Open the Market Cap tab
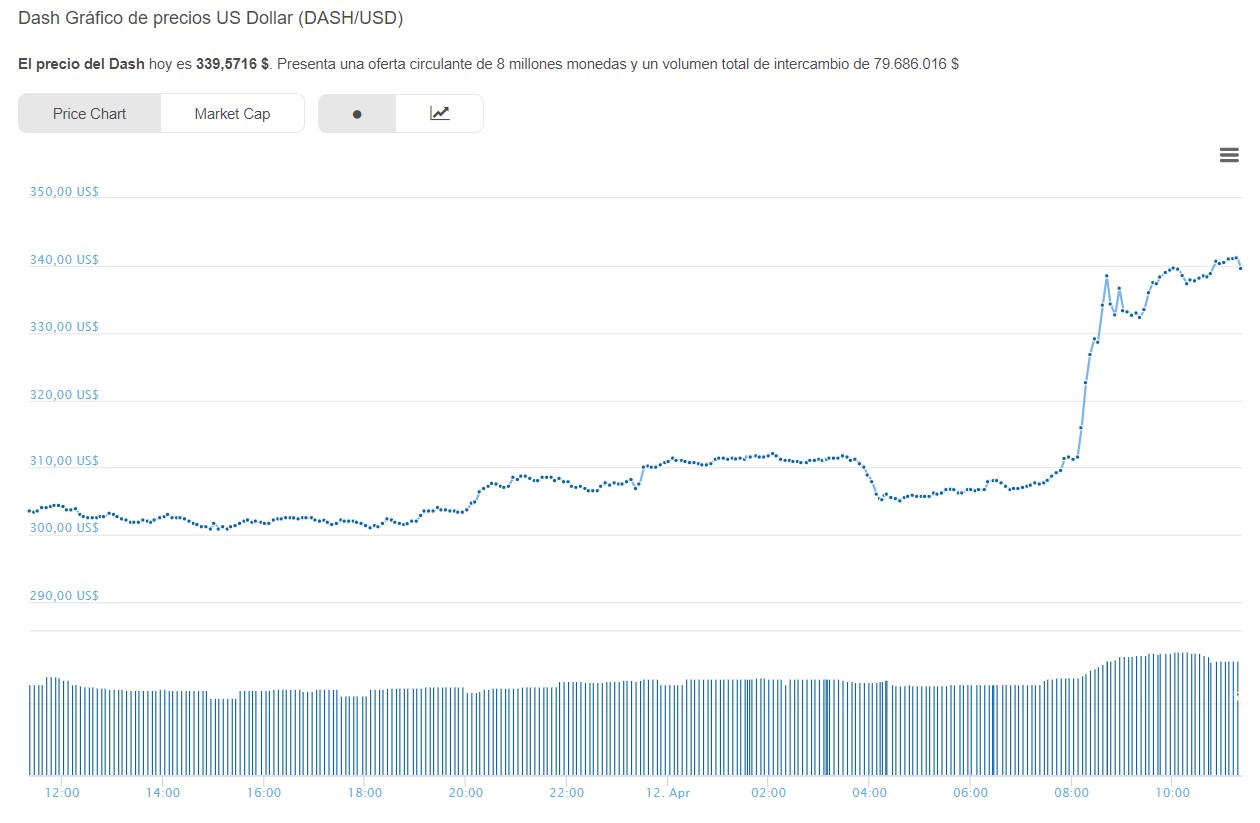 pyautogui.click(x=232, y=114)
